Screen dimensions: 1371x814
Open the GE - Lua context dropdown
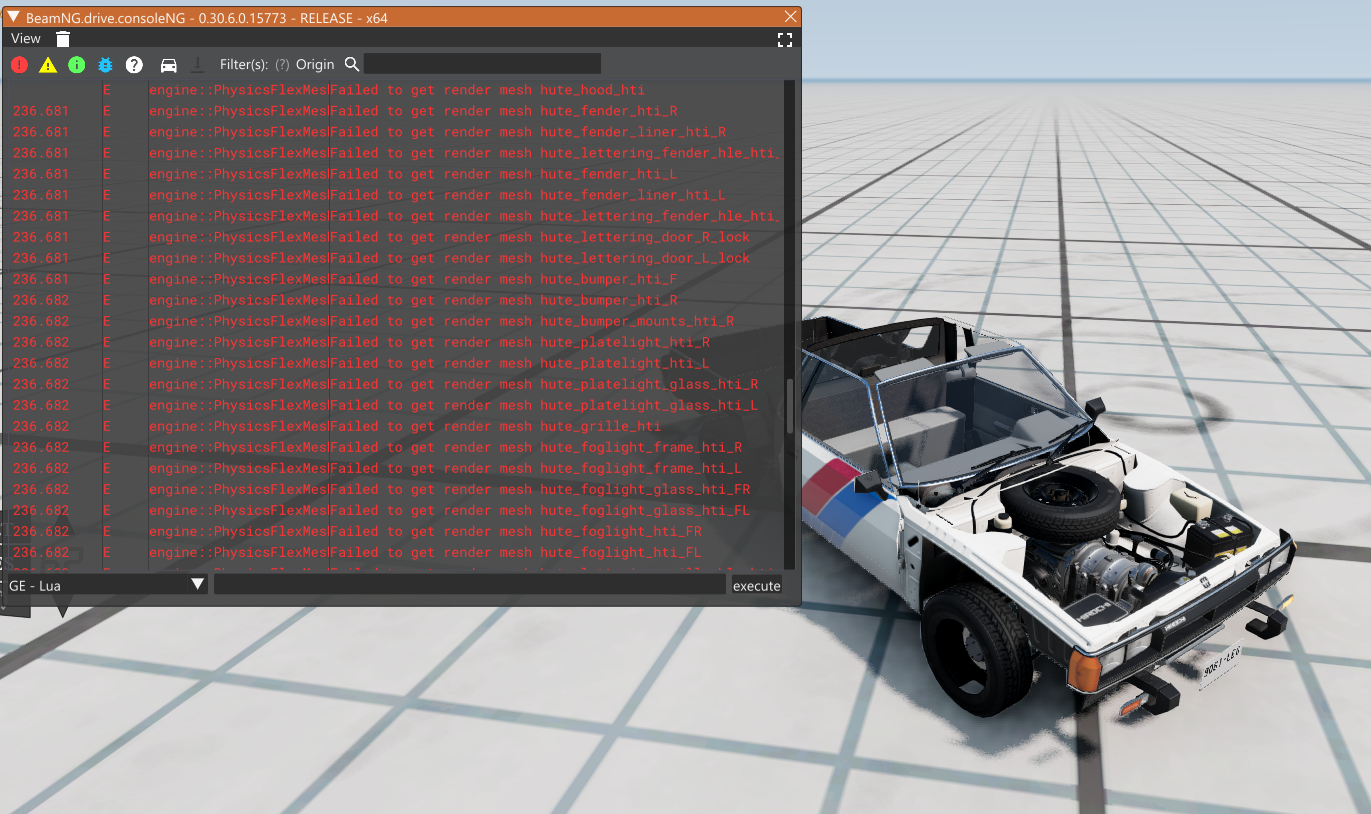click(x=106, y=585)
